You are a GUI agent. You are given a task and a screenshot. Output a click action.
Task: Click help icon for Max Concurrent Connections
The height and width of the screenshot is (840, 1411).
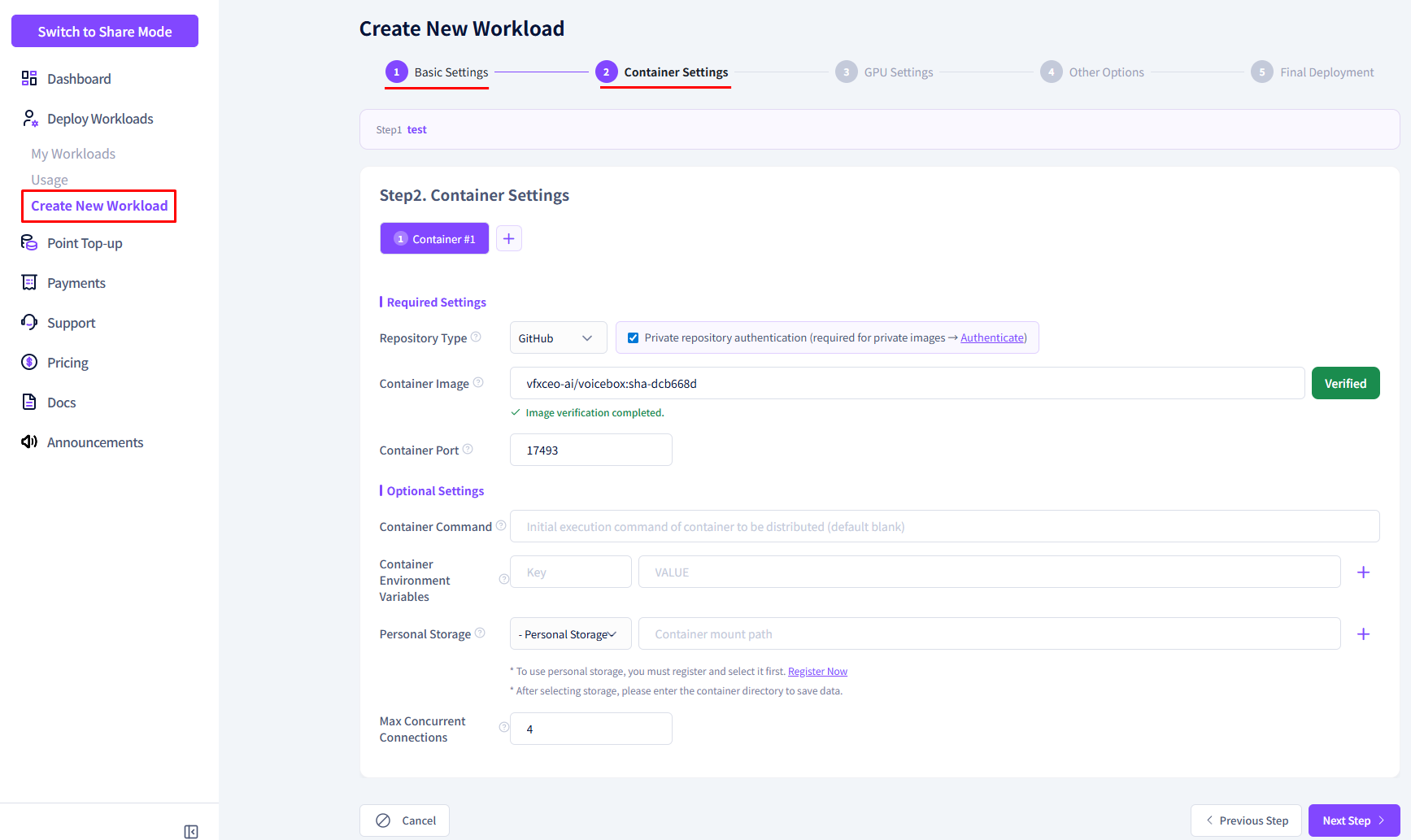coord(503,727)
